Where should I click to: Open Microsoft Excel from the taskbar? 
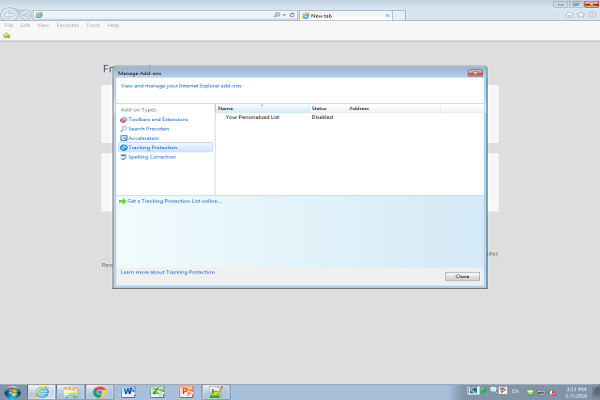click(x=157, y=392)
